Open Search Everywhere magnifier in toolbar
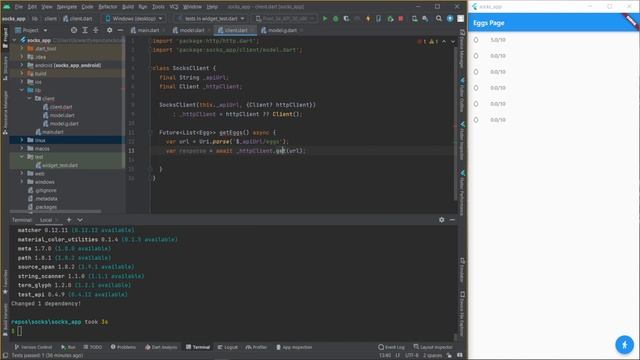This screenshot has width=640, height=360. tap(439, 18)
